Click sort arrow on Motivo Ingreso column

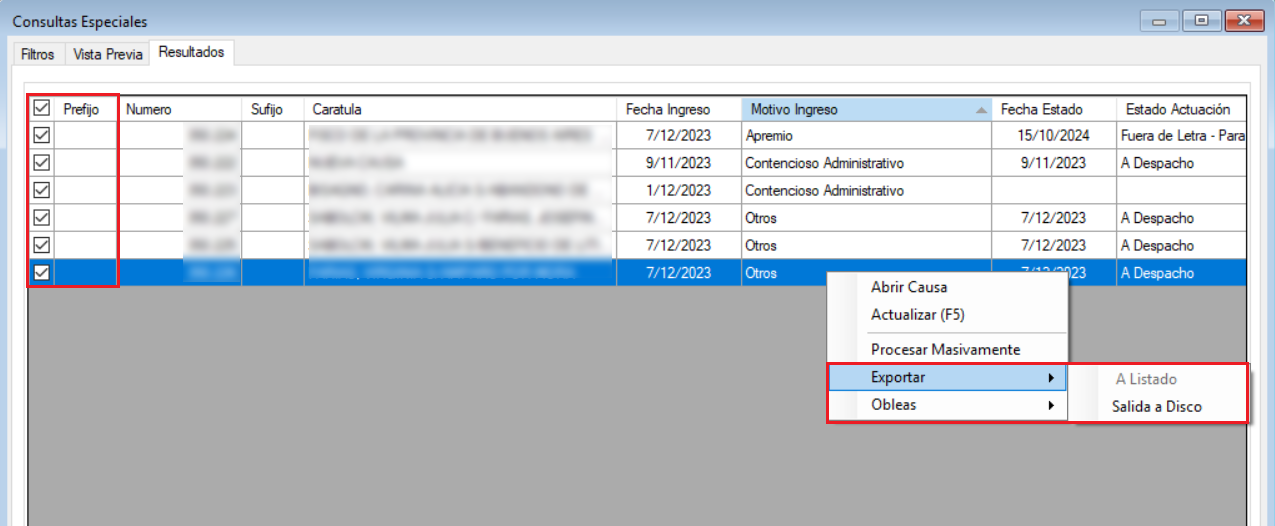981,109
